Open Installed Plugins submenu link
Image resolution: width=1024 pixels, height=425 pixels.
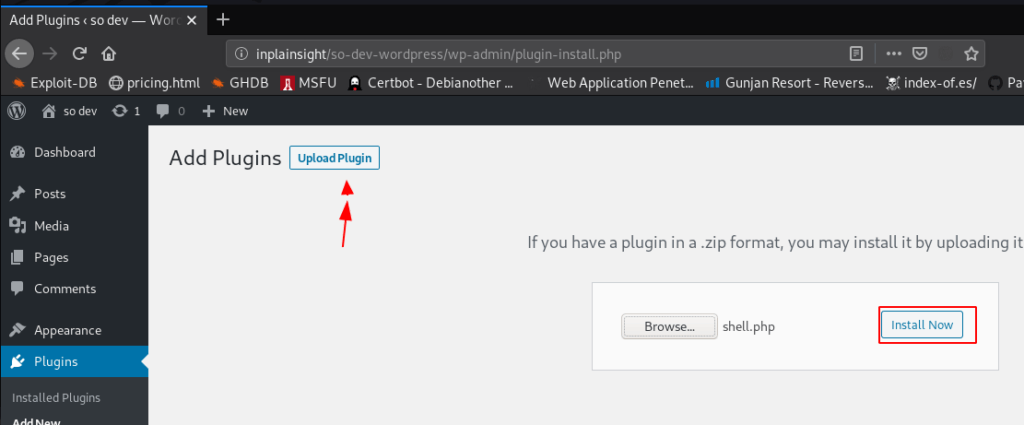(x=56, y=398)
